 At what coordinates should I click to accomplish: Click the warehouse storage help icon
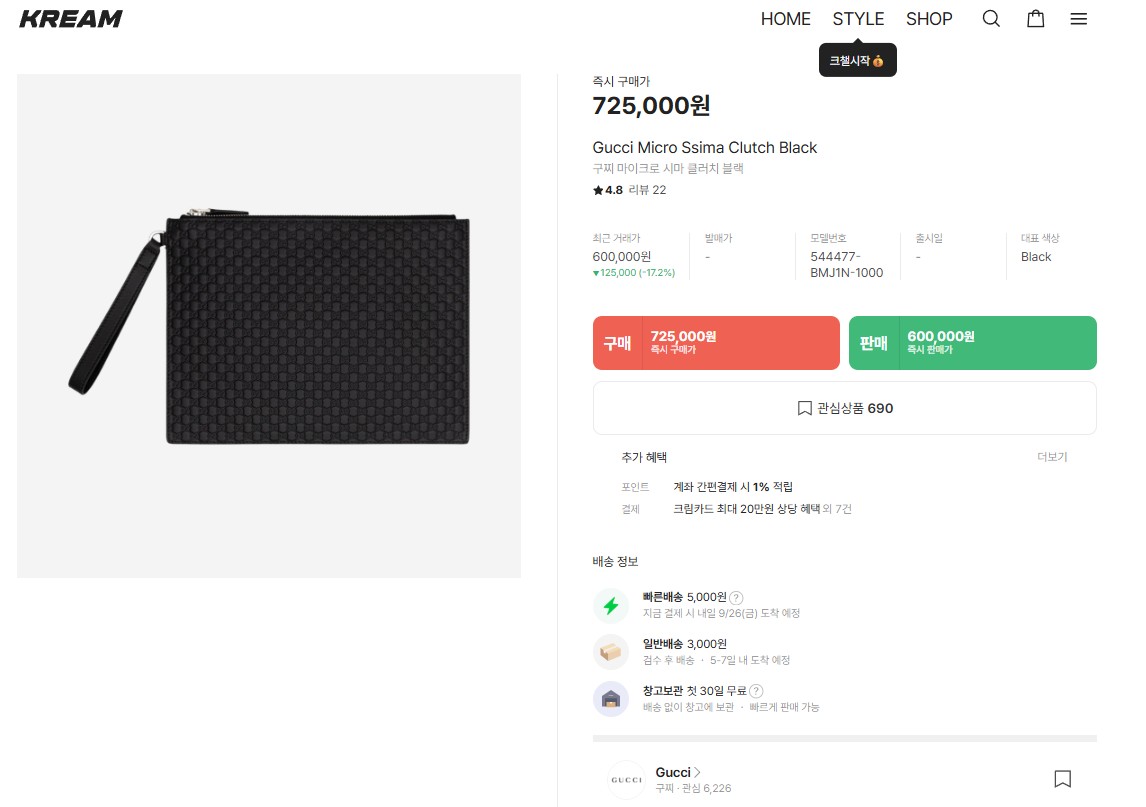756,691
